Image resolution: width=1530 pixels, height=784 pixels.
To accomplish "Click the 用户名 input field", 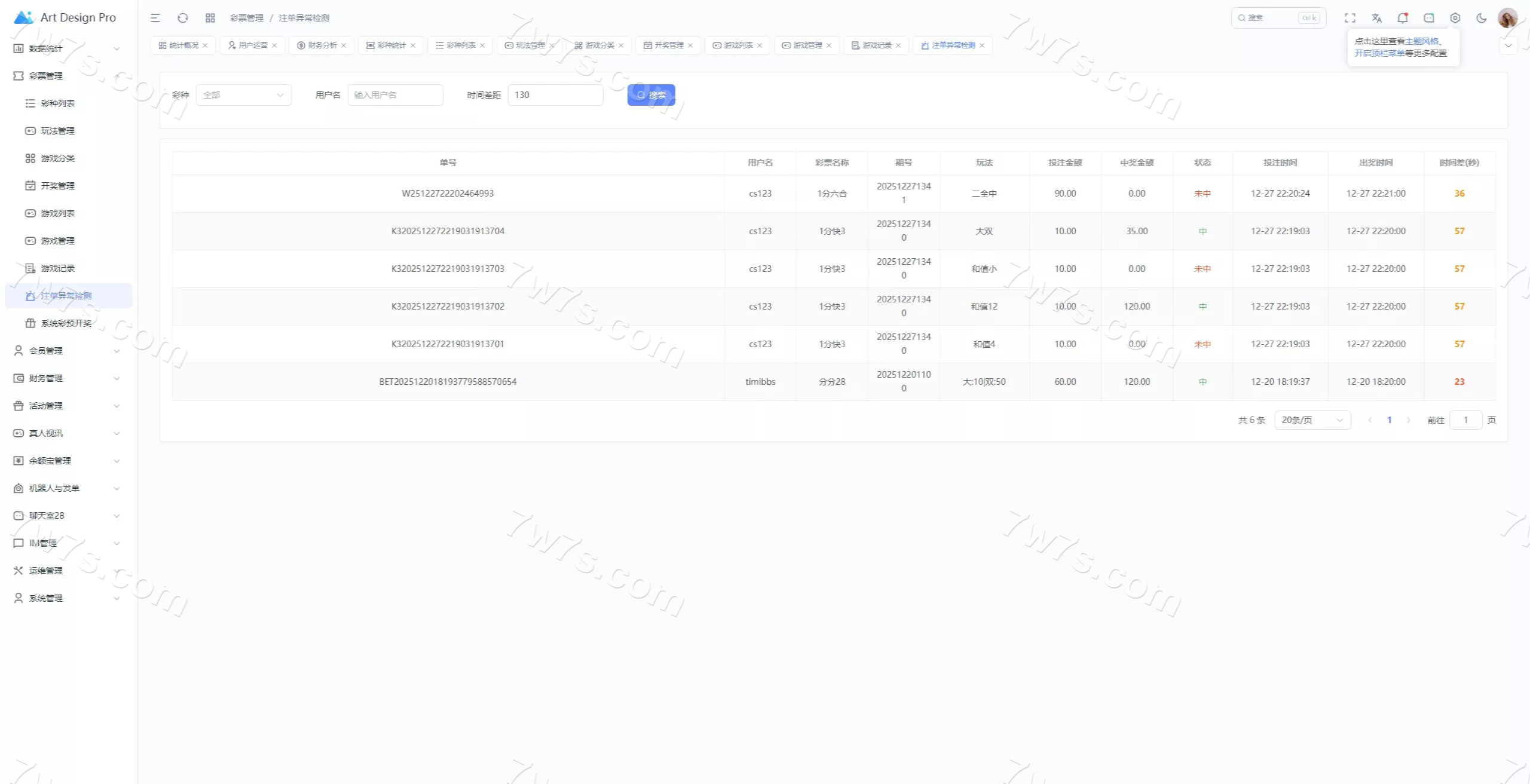I will pos(395,95).
